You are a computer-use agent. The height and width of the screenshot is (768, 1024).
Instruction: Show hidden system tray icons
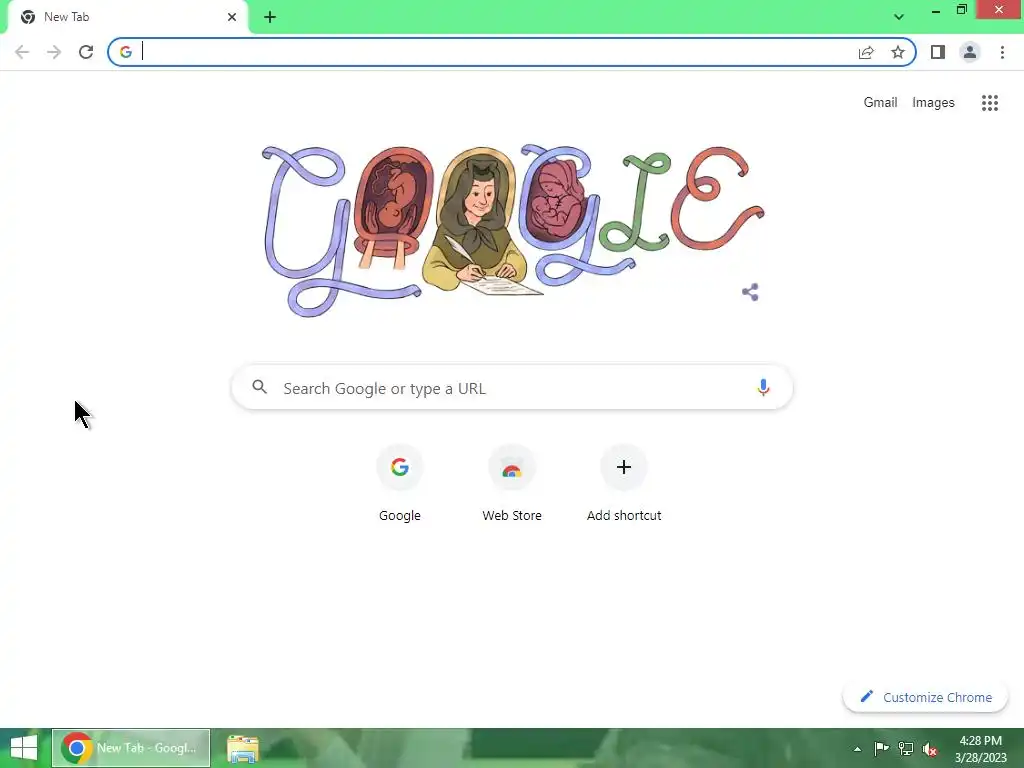(x=857, y=749)
